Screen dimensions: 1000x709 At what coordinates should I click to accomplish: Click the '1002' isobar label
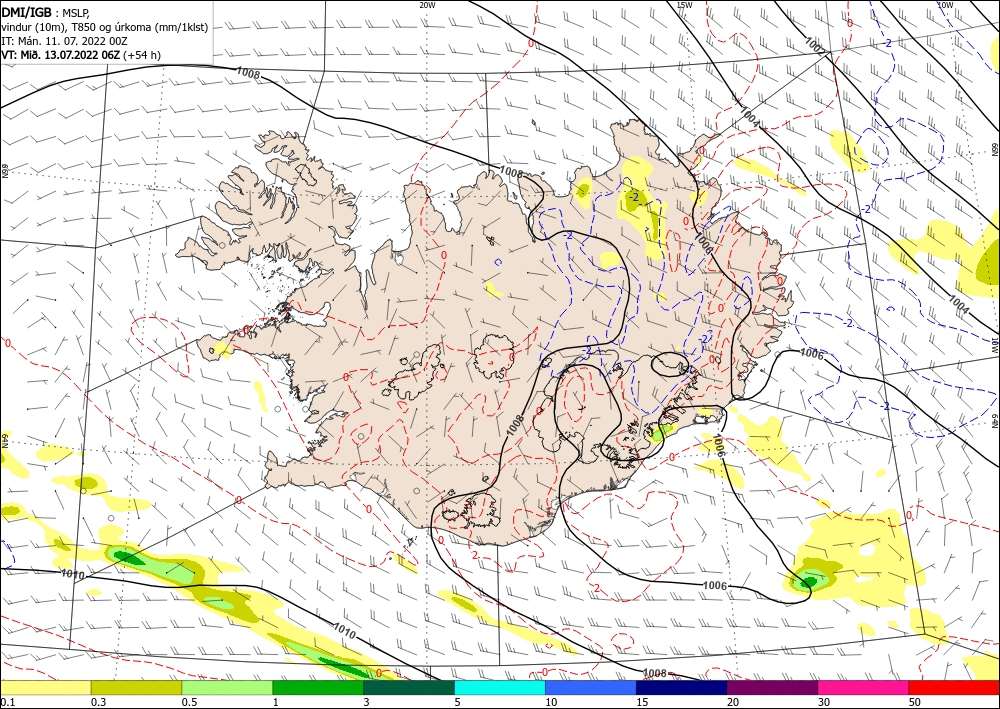(x=815, y=46)
